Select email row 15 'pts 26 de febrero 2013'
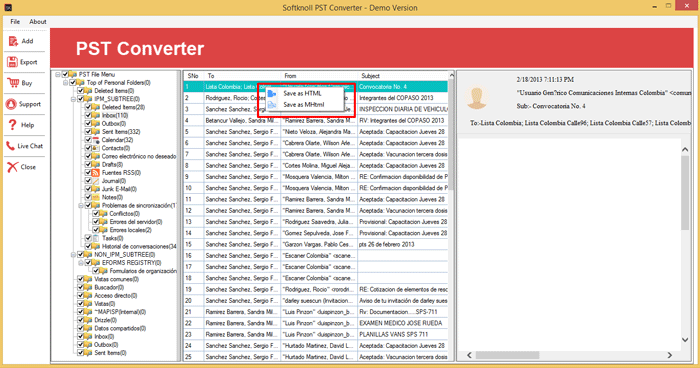Viewport: 700px width, 368px height. pos(316,244)
